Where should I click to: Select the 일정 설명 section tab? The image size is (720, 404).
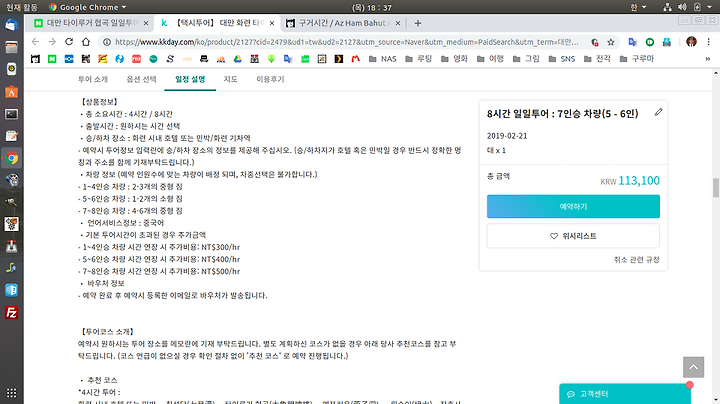(x=190, y=79)
